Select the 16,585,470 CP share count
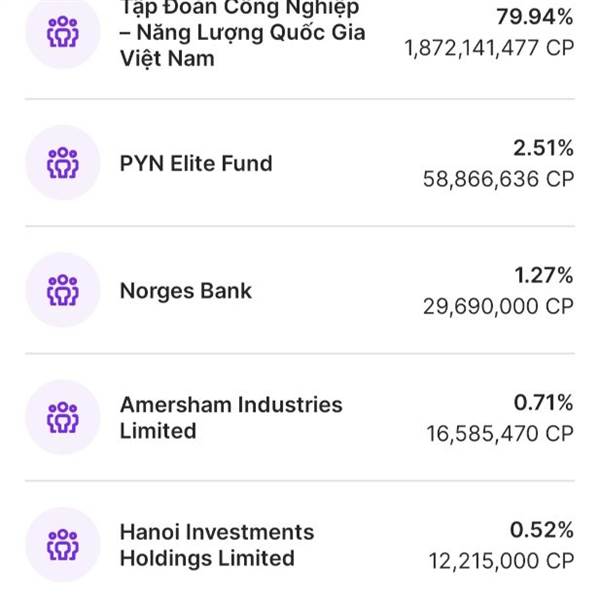The height and width of the screenshot is (600, 600). tap(500, 434)
